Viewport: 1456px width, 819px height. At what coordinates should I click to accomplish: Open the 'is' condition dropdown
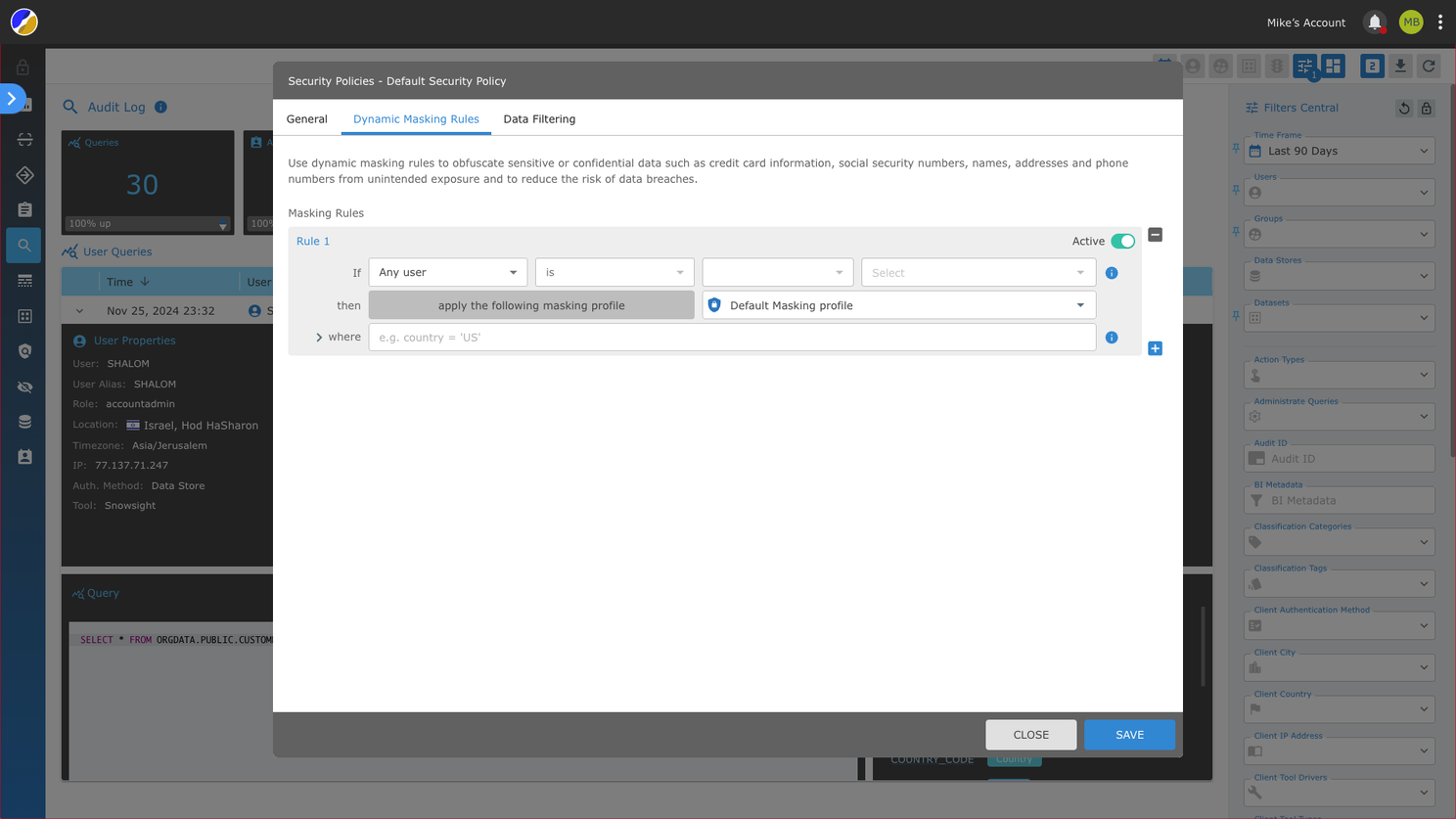614,272
